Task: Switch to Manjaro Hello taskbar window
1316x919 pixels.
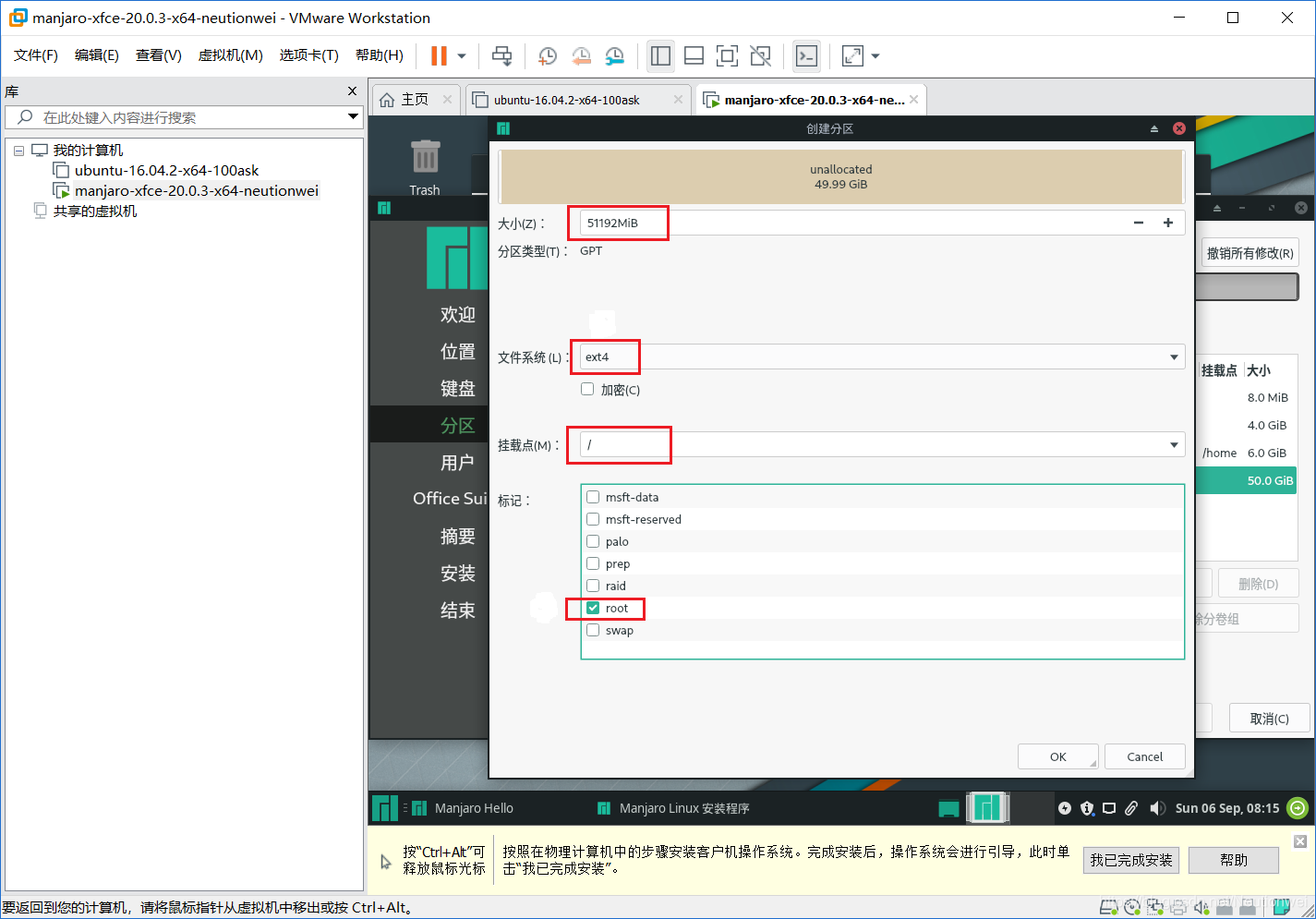Action: point(463,808)
